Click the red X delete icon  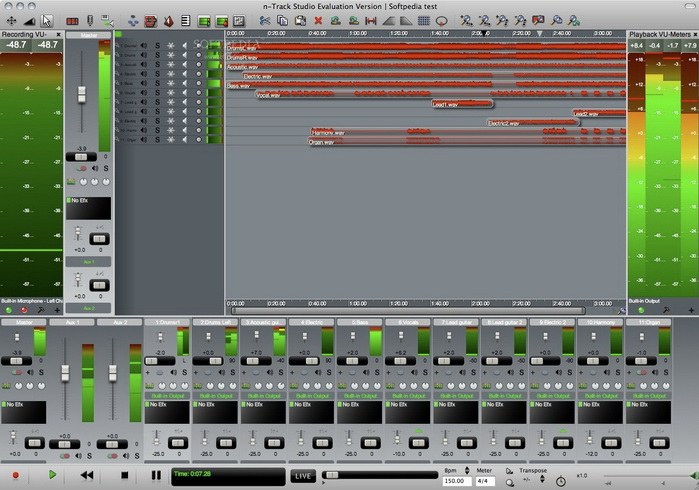point(318,20)
